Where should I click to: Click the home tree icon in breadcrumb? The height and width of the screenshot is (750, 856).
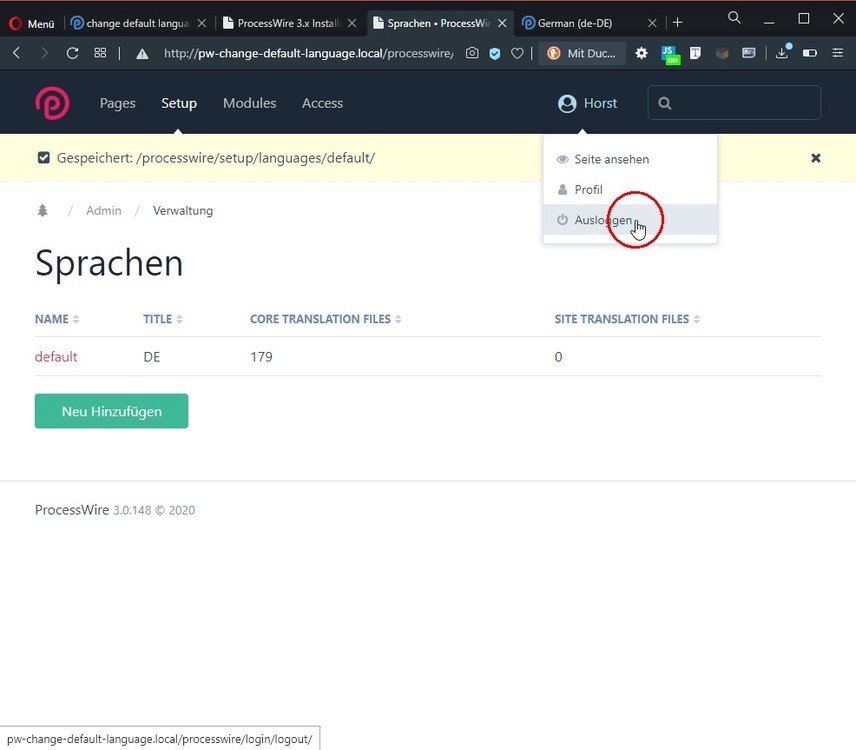click(x=42, y=211)
